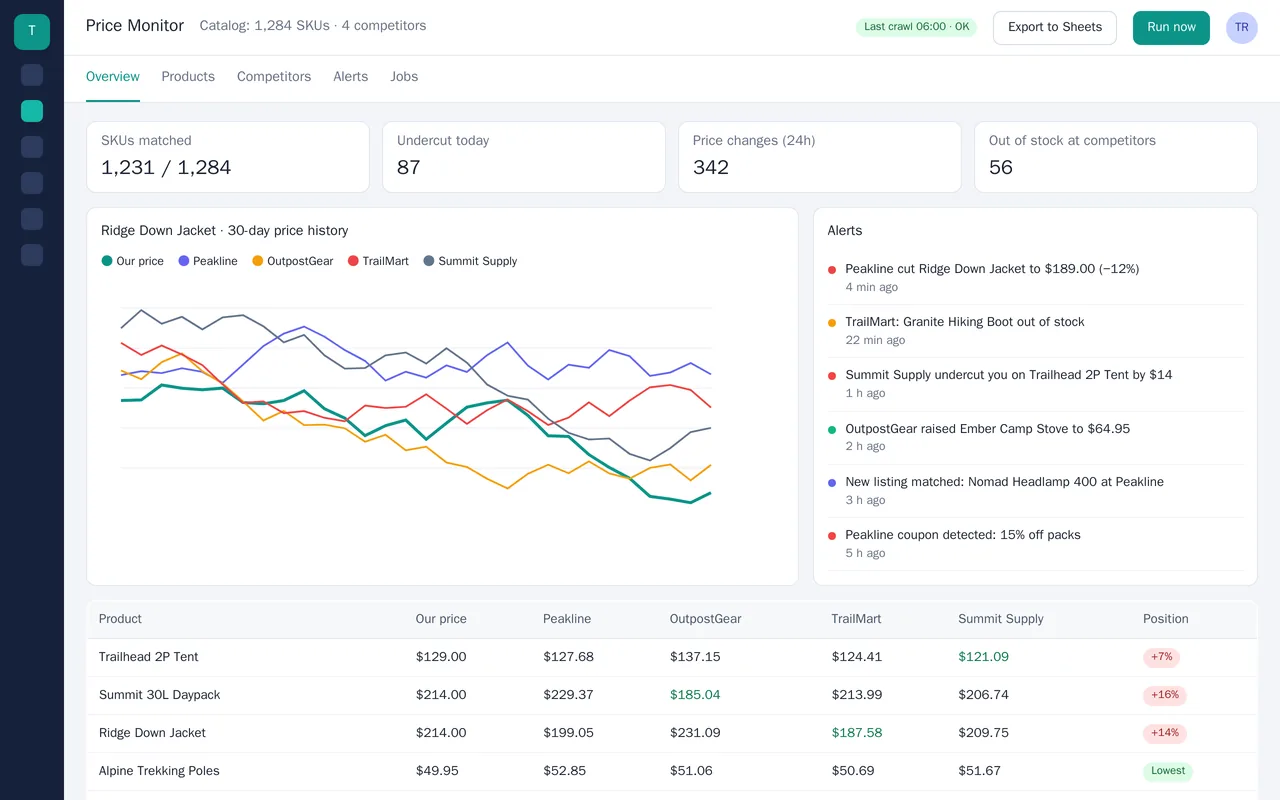The height and width of the screenshot is (800, 1280).
Task: Toggle the Summit Supply series in the chart legend
Action: [x=470, y=261]
